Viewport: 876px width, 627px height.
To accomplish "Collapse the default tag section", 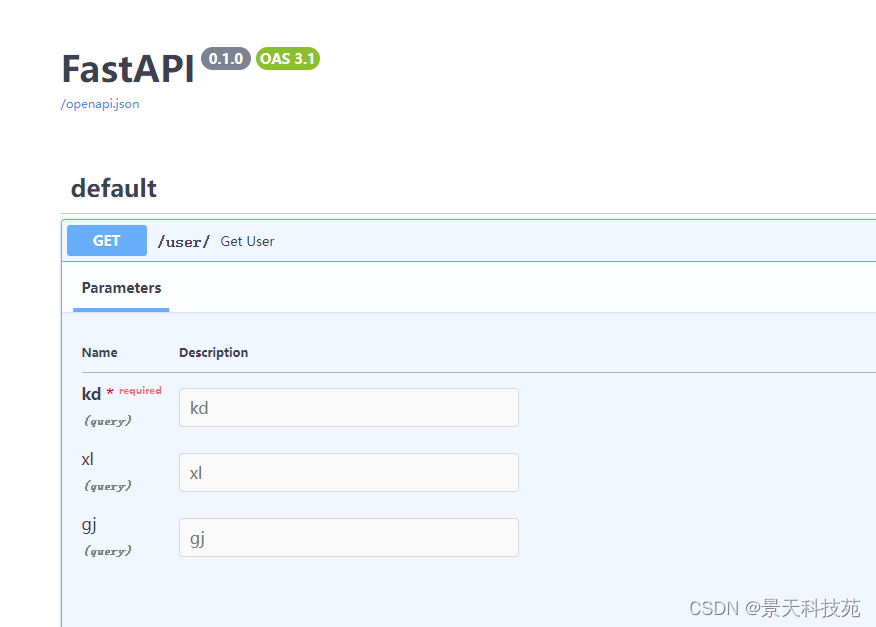I will [114, 188].
